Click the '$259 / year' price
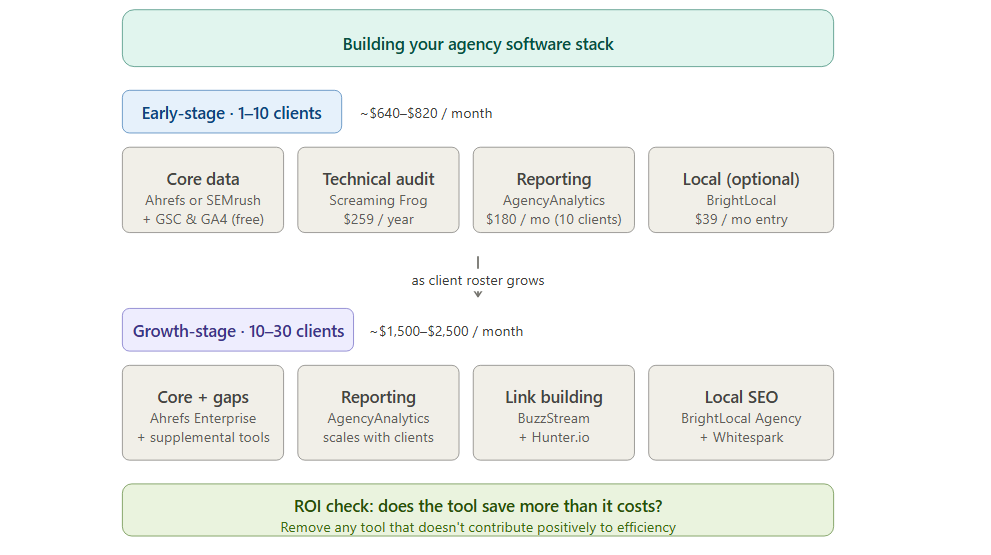991x555 pixels. click(x=378, y=219)
